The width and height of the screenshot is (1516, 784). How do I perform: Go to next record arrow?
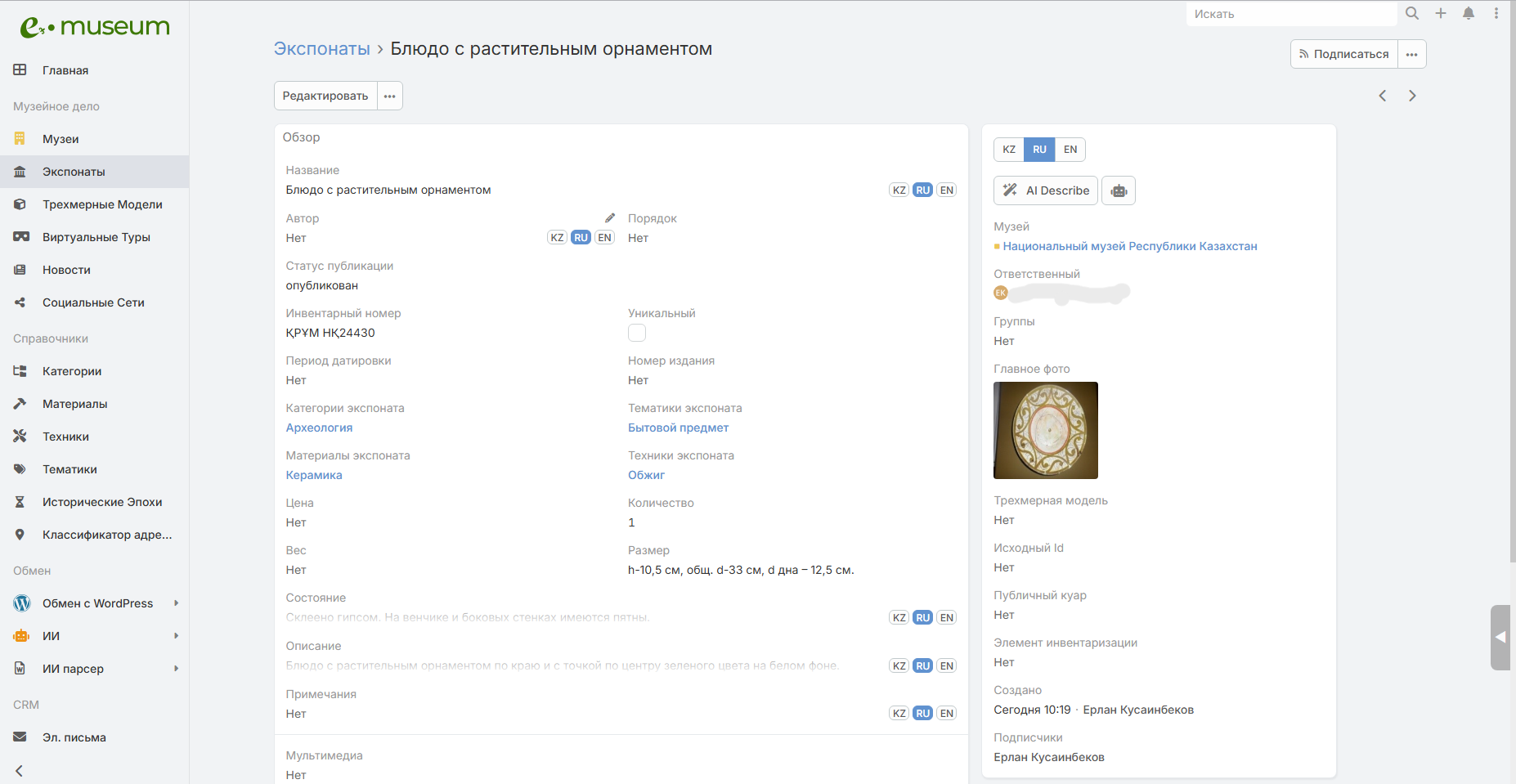1412,96
